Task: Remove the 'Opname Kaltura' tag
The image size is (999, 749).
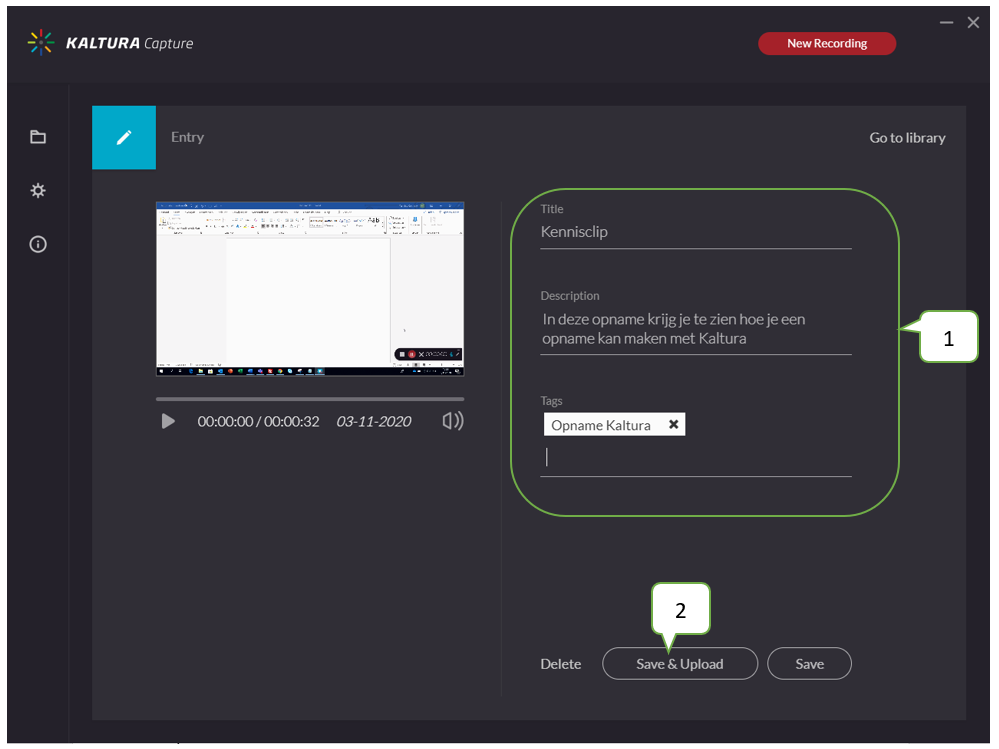Action: pyautogui.click(x=673, y=424)
